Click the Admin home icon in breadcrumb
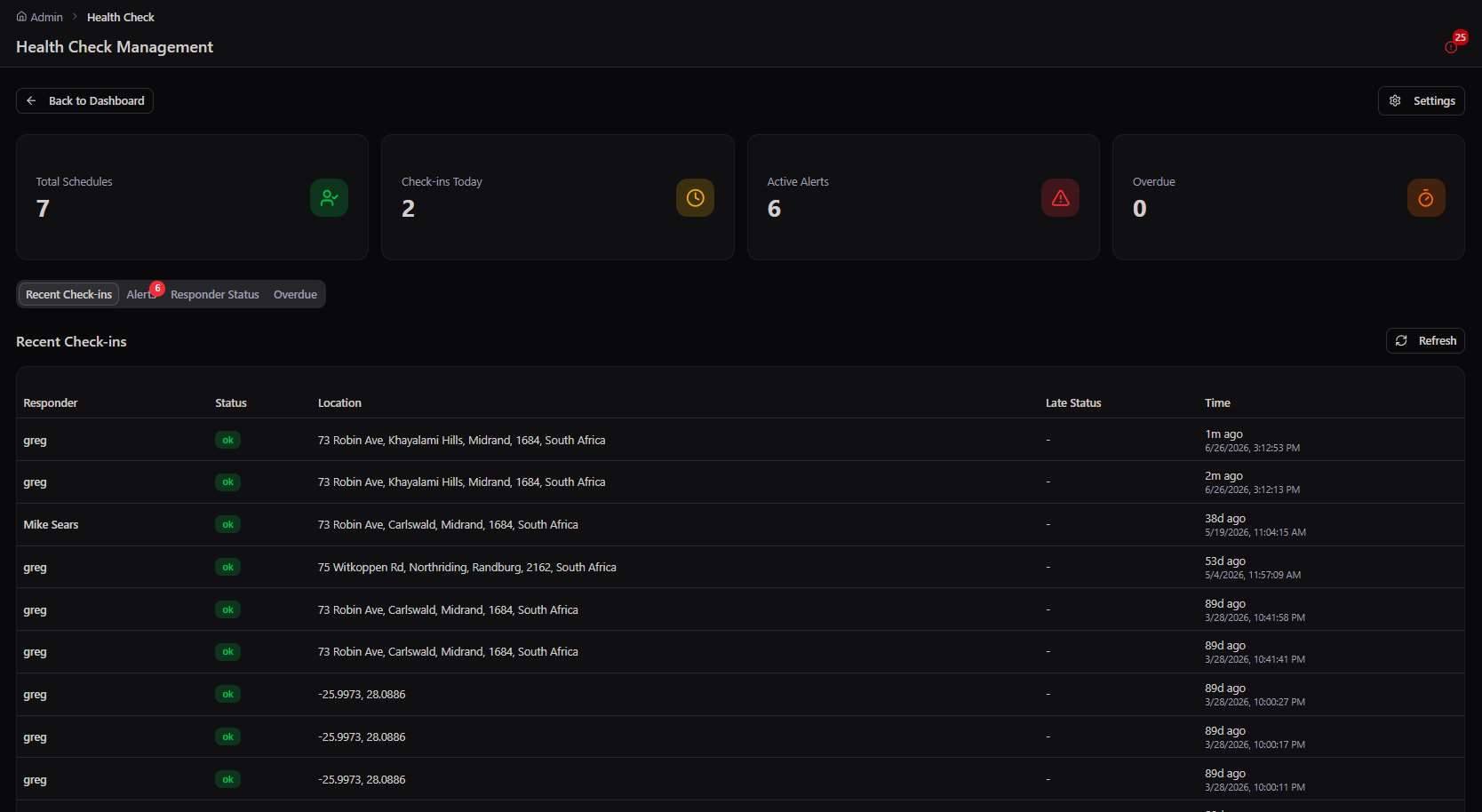This screenshot has width=1482, height=812. click(21, 17)
